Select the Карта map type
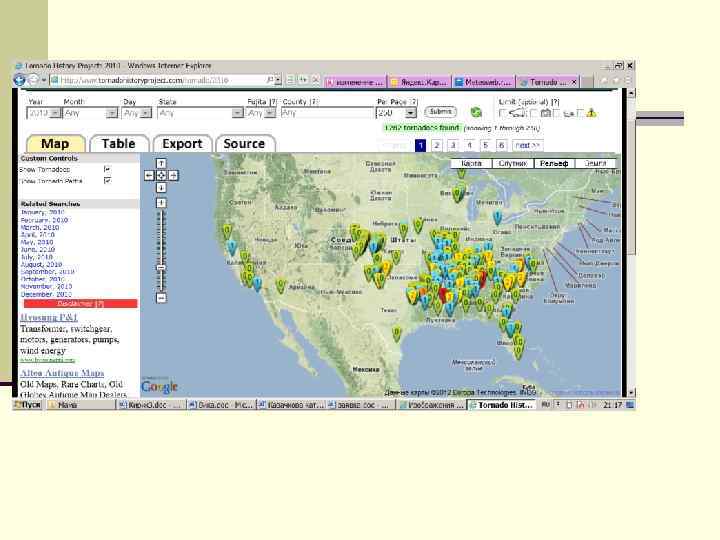 click(x=471, y=163)
